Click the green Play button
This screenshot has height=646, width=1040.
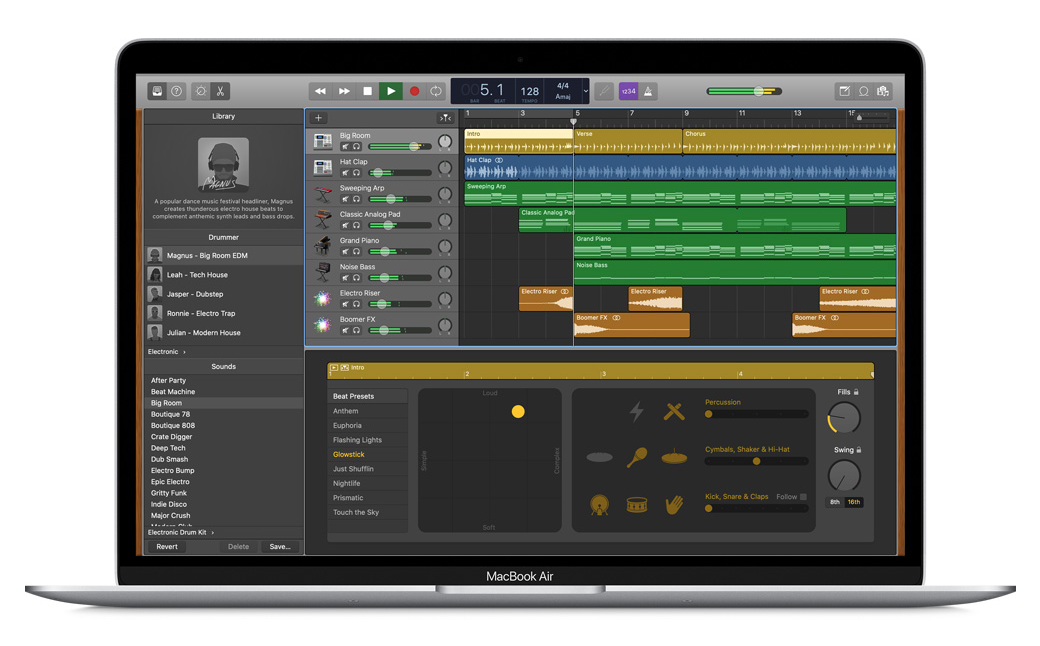[x=391, y=91]
